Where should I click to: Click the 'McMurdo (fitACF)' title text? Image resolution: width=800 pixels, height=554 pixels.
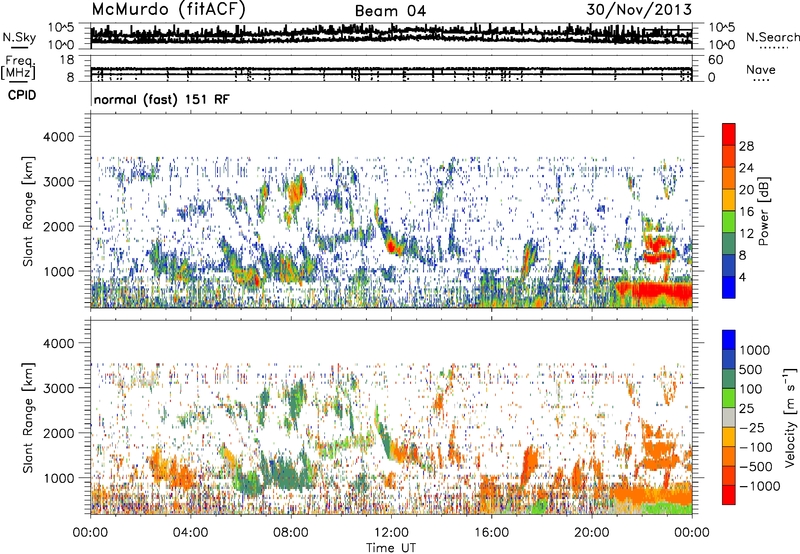coord(168,10)
